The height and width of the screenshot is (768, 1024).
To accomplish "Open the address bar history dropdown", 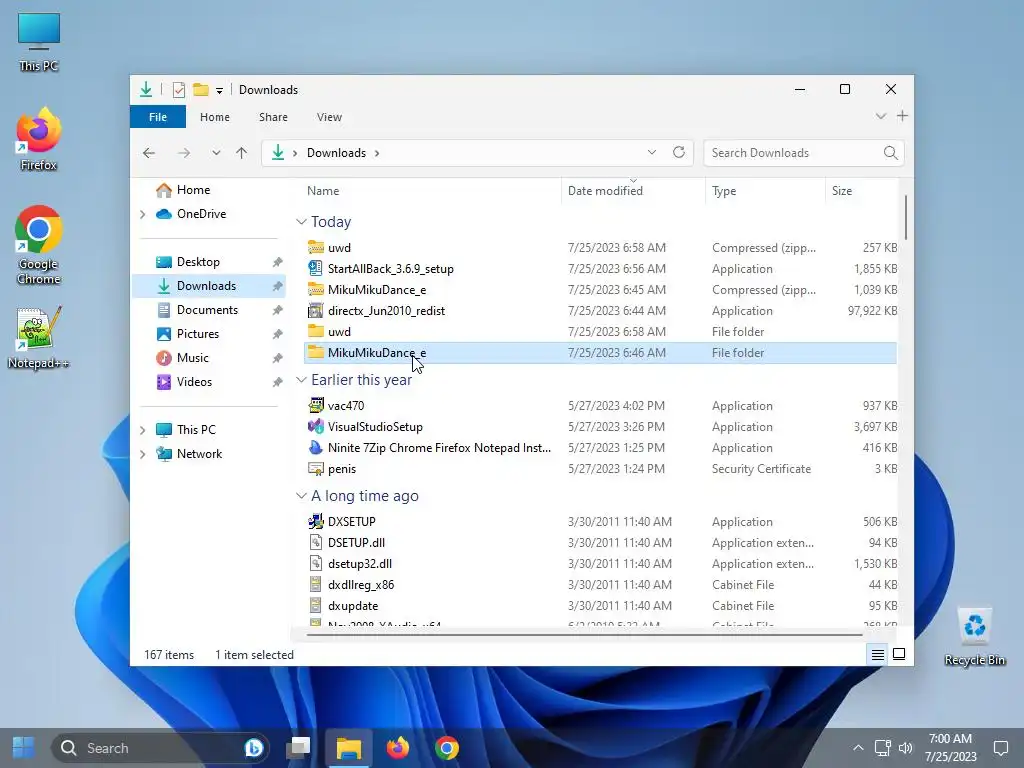I will [x=652, y=152].
